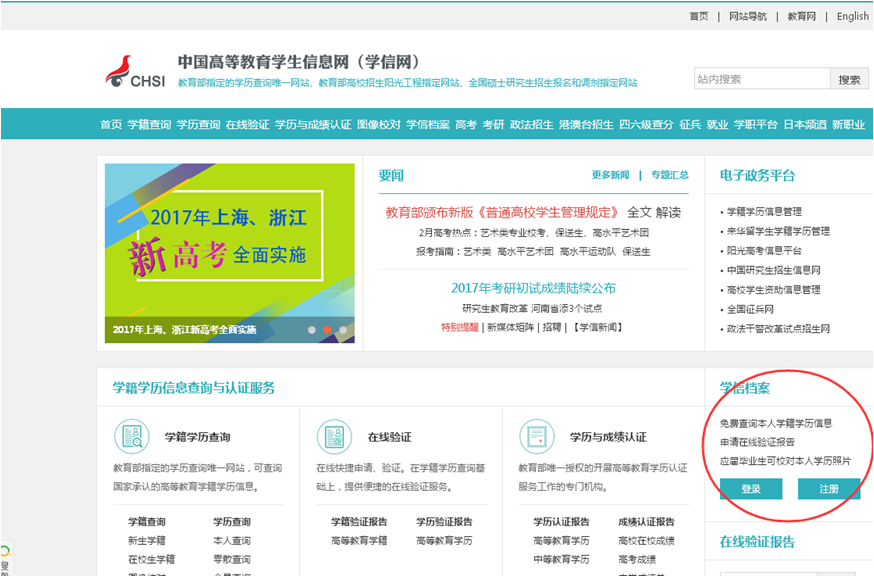Open the 学历与成绩认证 service icon
The width and height of the screenshot is (874, 577).
pyautogui.click(x=537, y=437)
